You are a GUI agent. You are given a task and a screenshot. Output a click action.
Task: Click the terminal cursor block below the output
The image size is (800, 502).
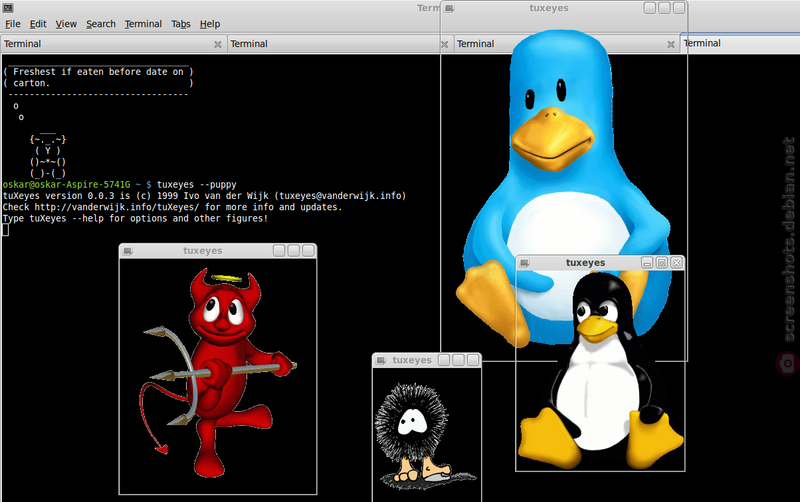click(x=6, y=230)
